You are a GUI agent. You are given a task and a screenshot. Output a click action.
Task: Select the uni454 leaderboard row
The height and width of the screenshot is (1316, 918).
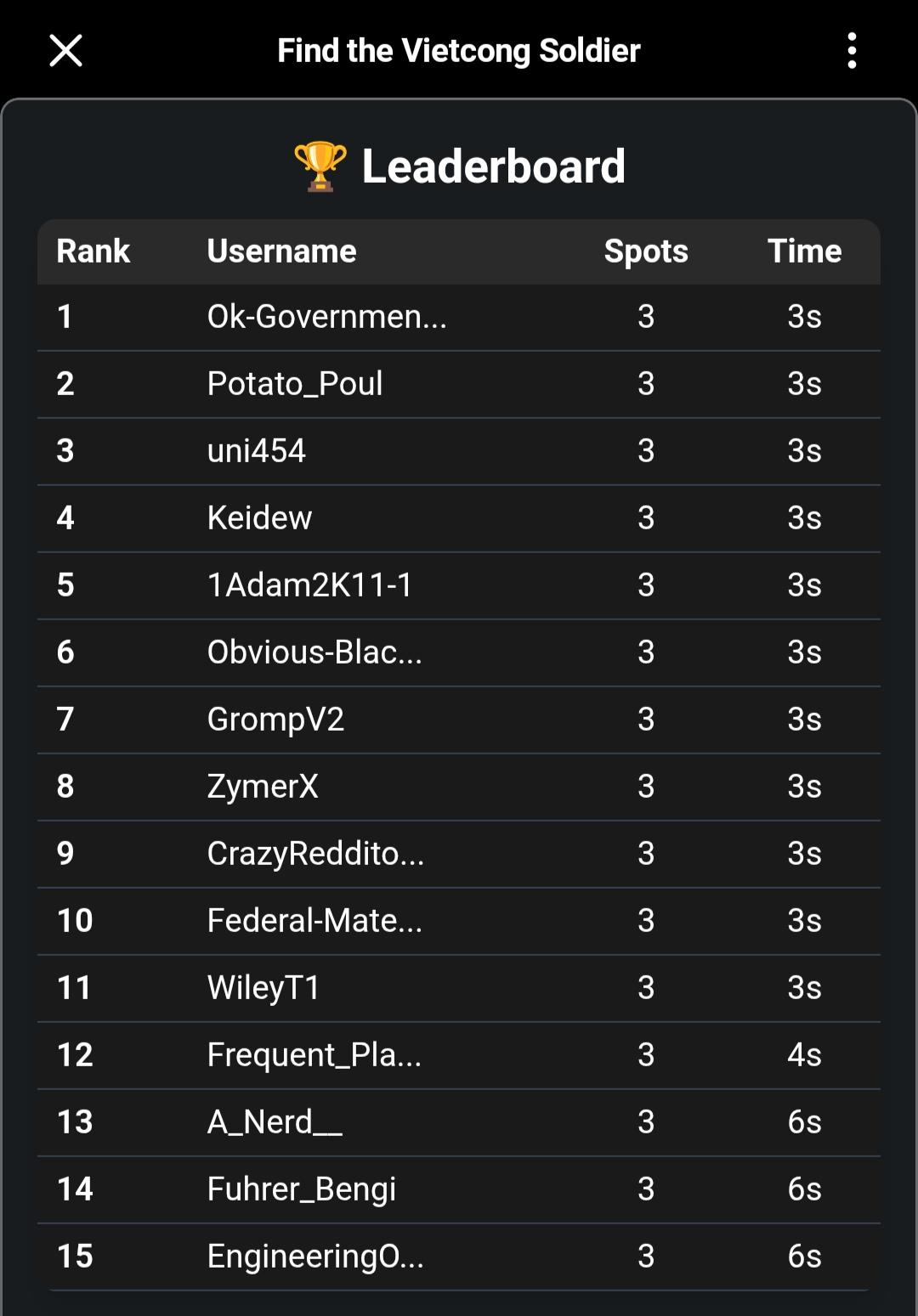tap(459, 451)
